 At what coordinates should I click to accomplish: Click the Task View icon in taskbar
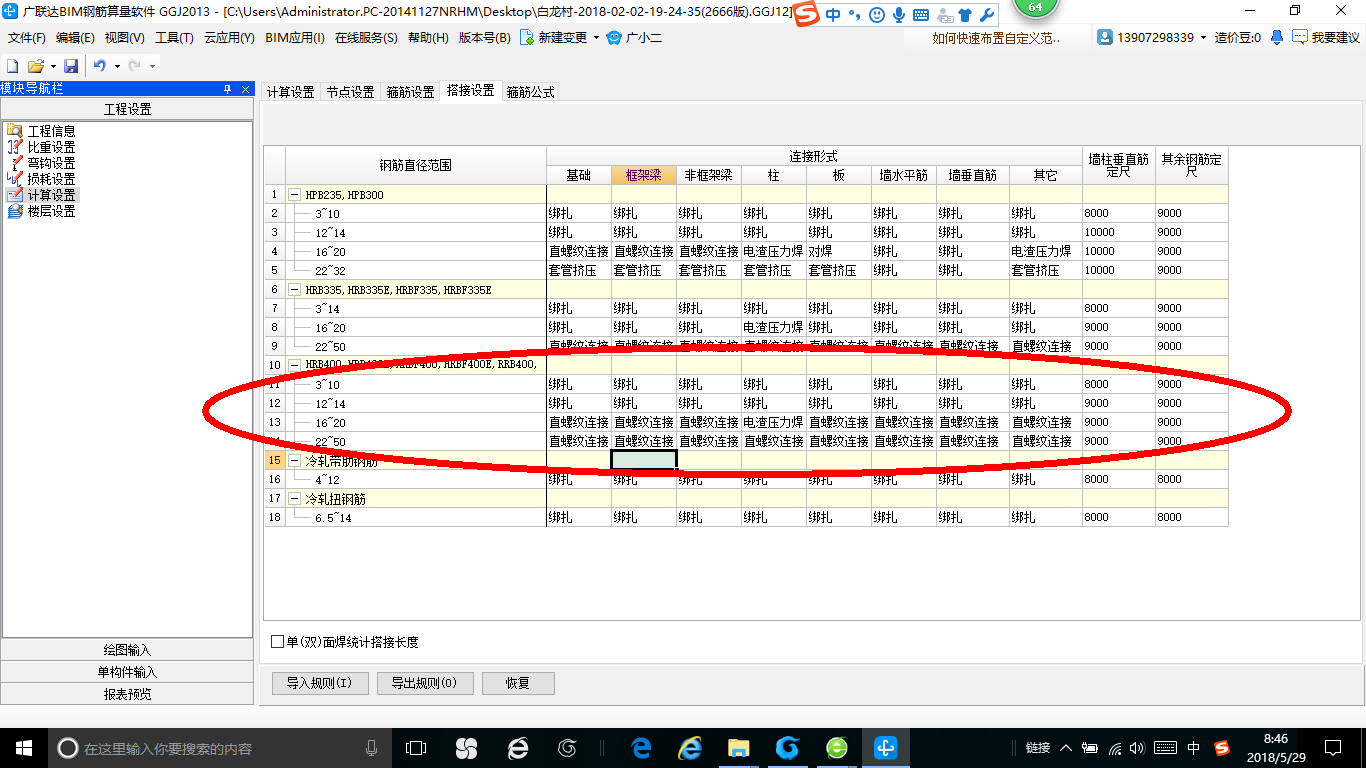[416, 747]
